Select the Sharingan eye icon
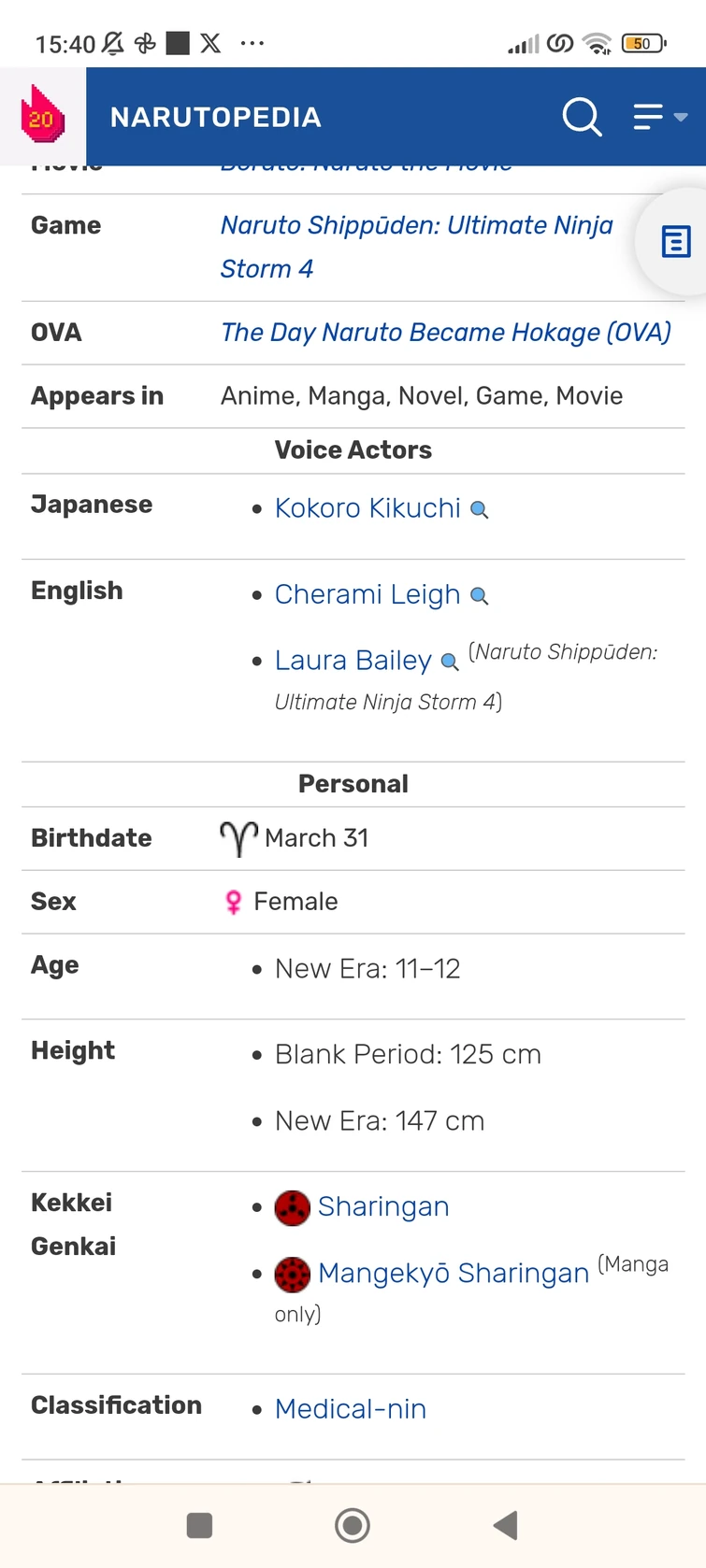The image size is (706, 1568). tap(293, 1207)
